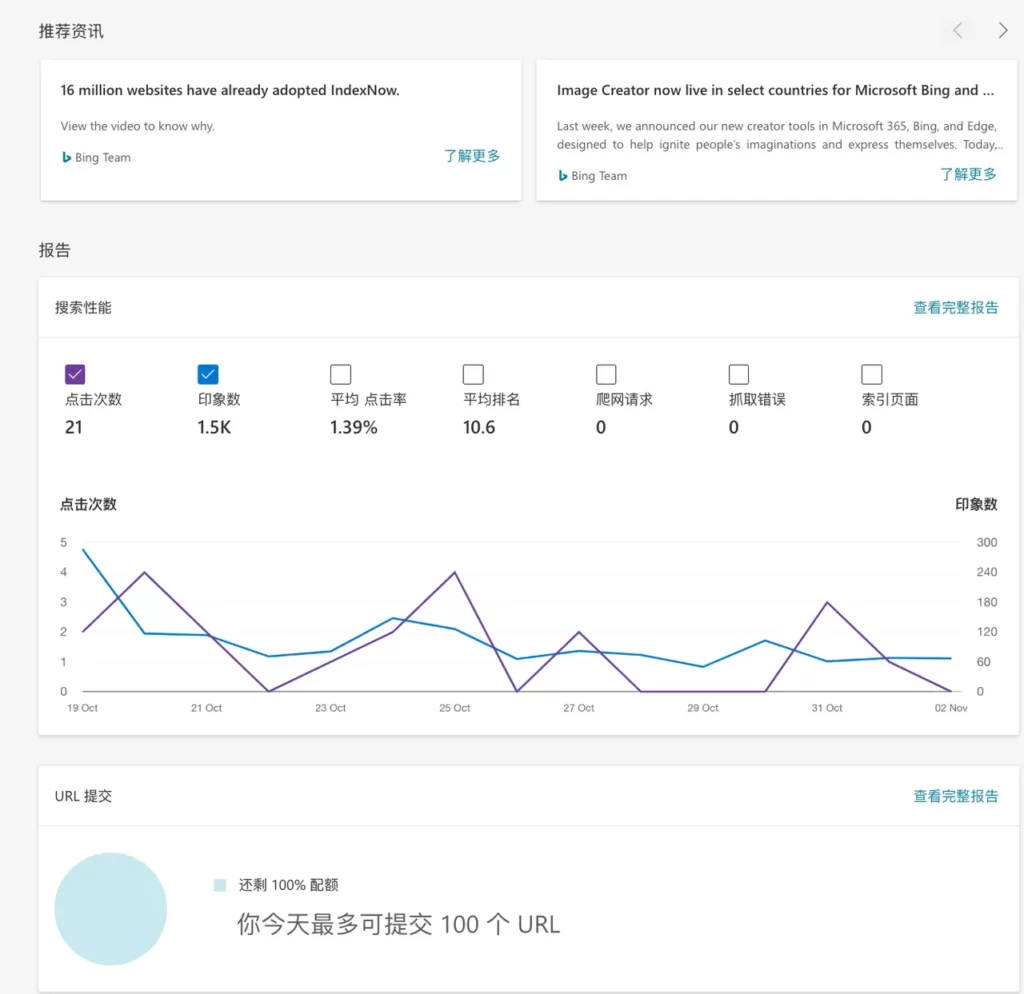
Task: Click the 23 Oct axis label
Action: click(x=330, y=708)
